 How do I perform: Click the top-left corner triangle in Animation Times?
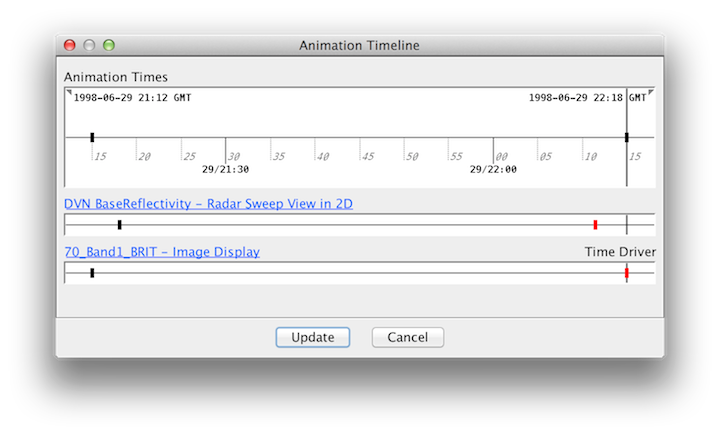(69, 93)
